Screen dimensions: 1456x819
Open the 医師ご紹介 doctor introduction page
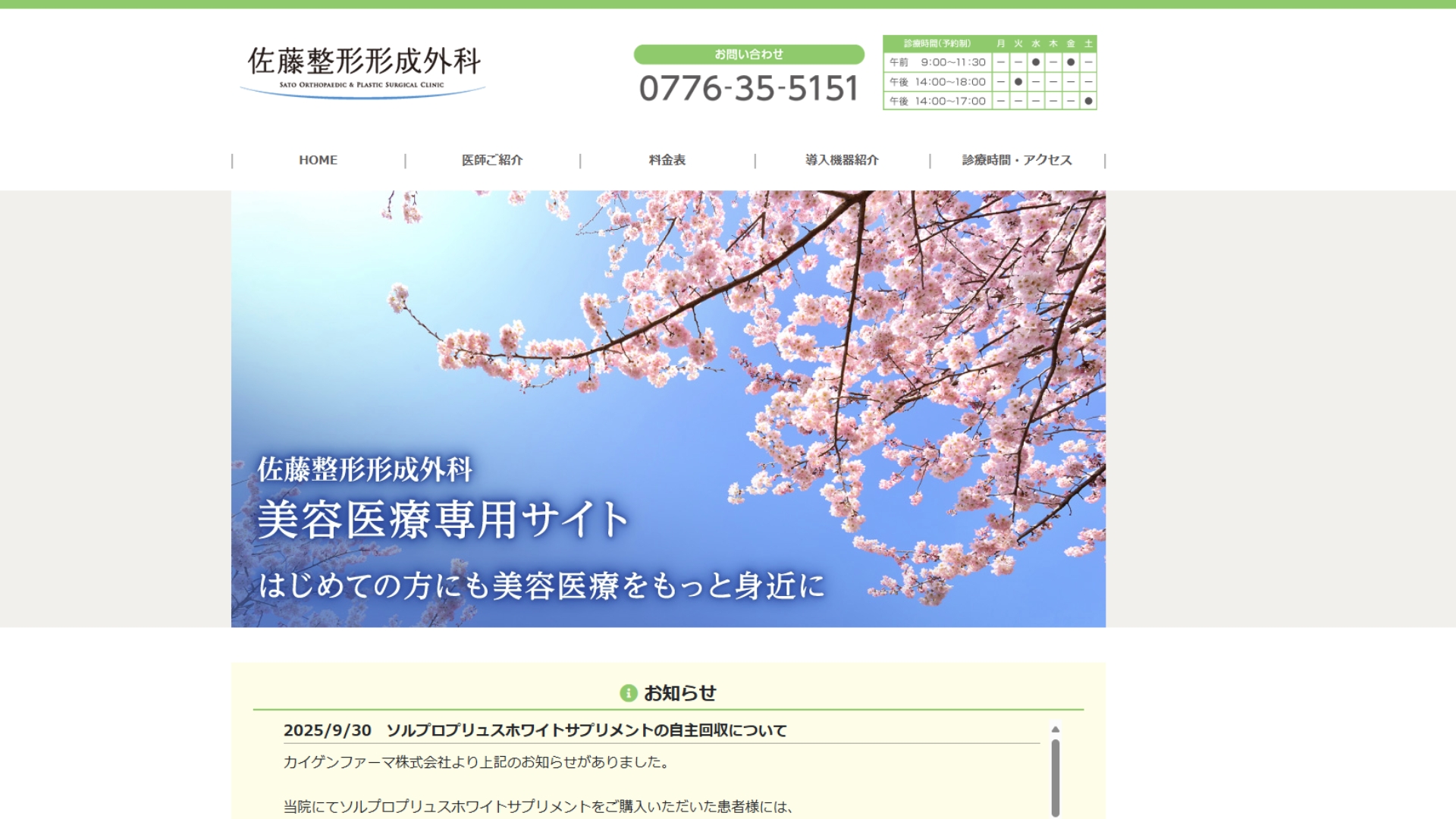491,159
